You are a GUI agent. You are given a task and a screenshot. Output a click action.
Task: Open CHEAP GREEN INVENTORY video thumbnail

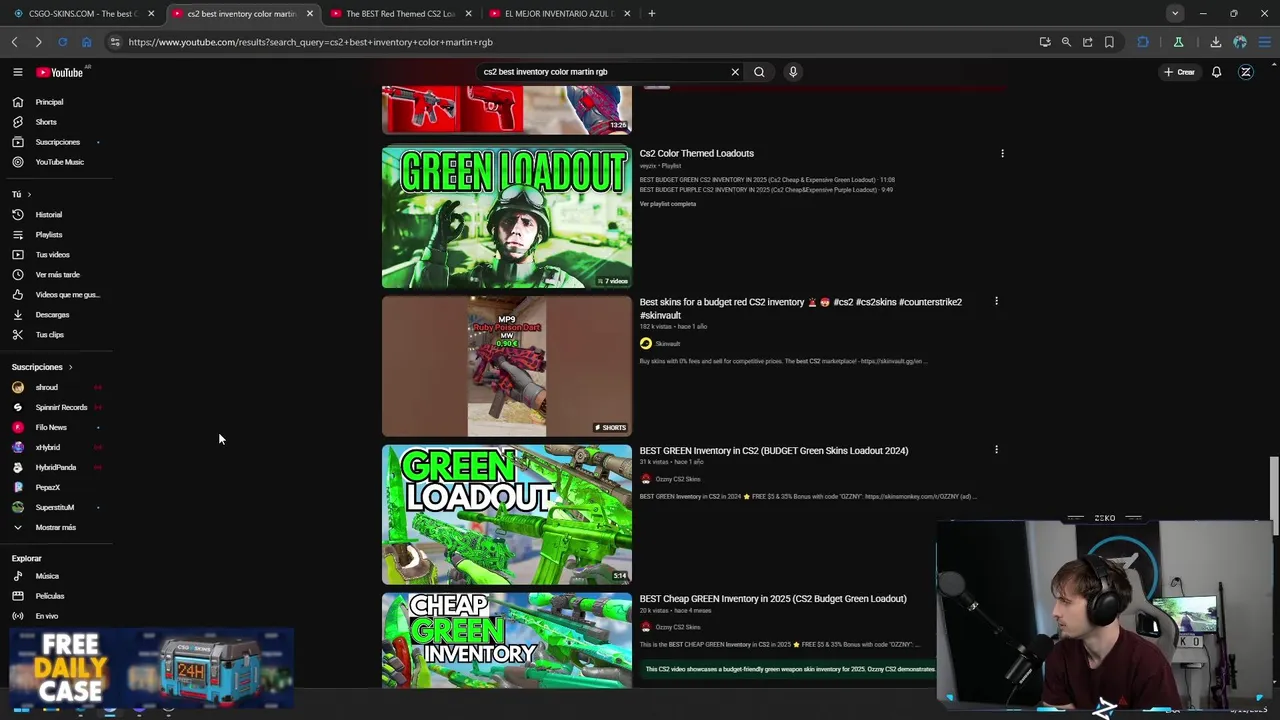(507, 640)
